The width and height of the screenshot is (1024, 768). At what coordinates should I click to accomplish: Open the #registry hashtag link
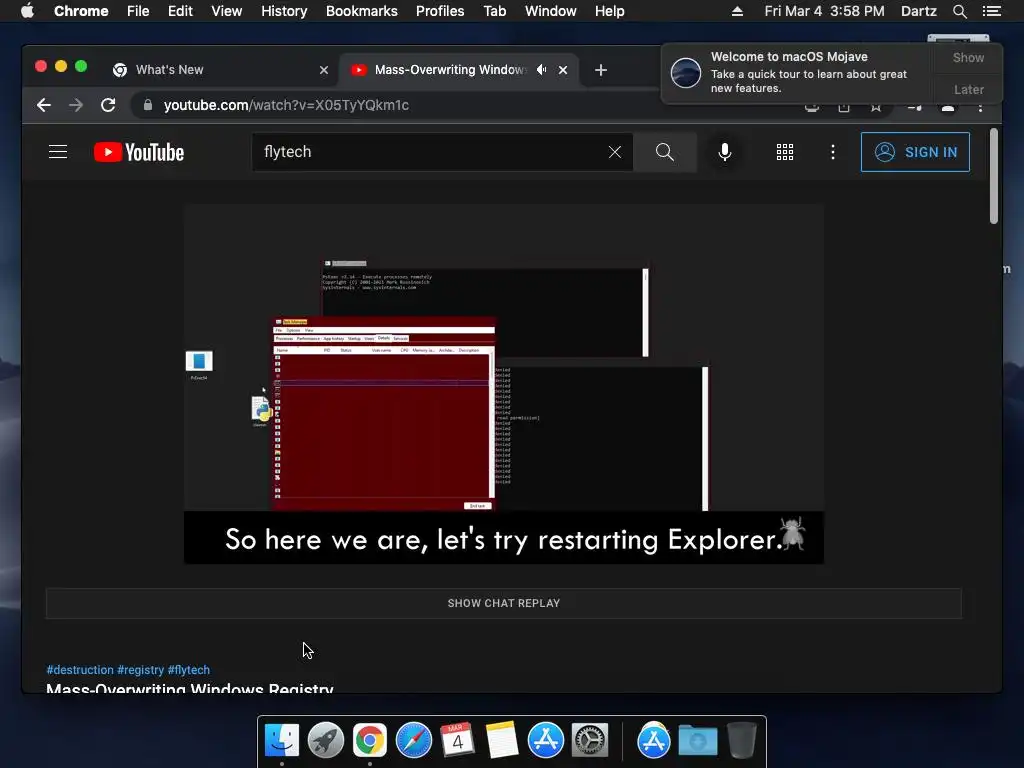(140, 670)
